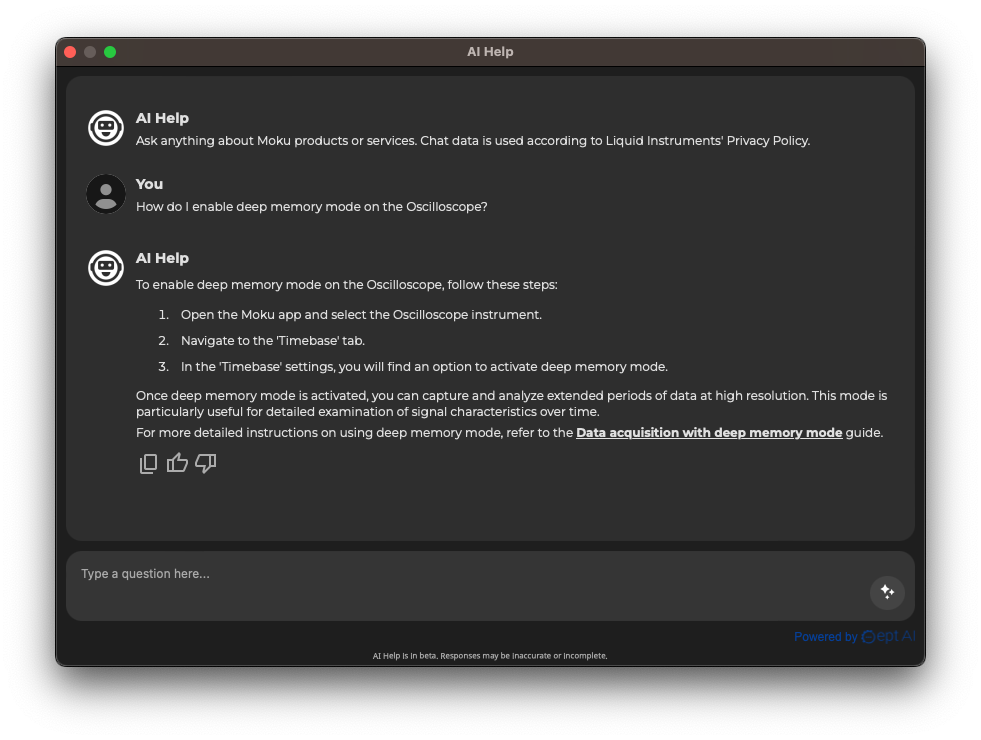Screen dimensions: 981x740
Task: Select the user profile avatar next to You
Action: pos(106,194)
